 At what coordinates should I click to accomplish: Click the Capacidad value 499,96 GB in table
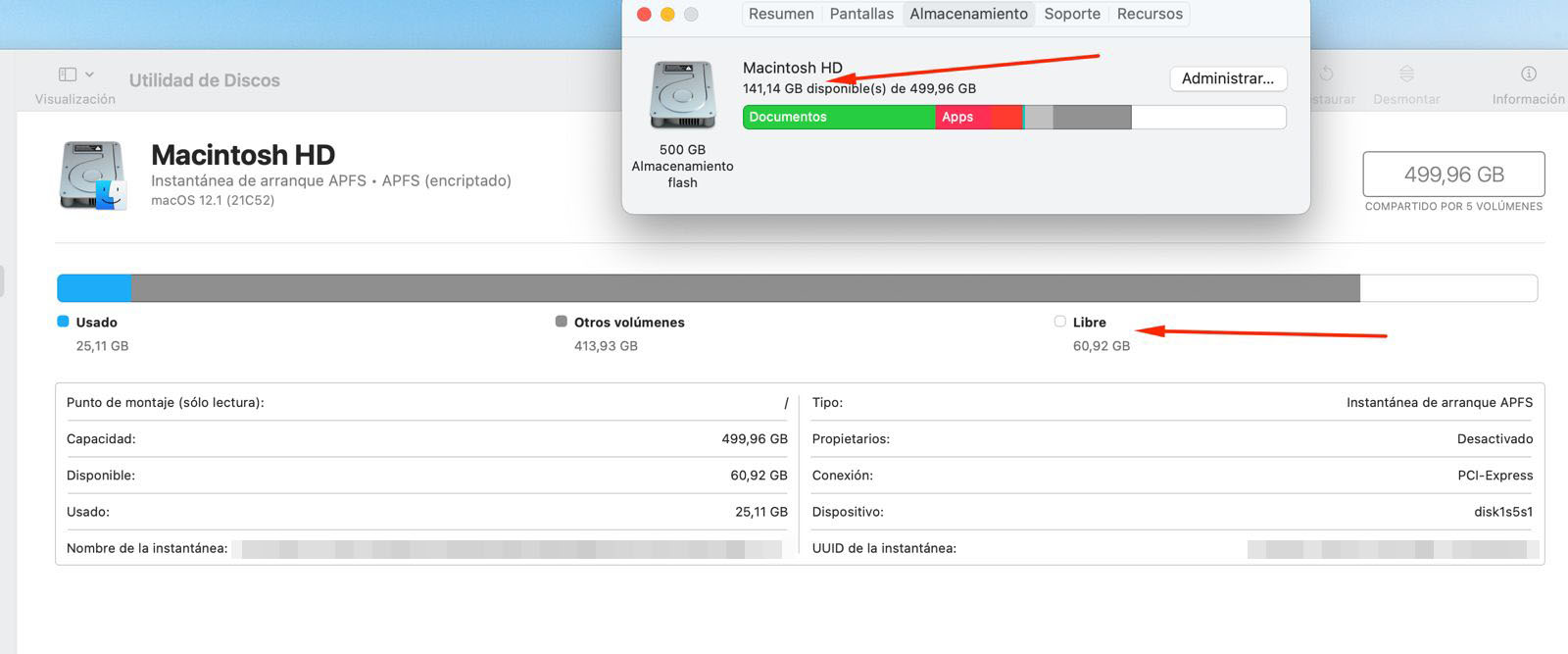[x=755, y=439]
